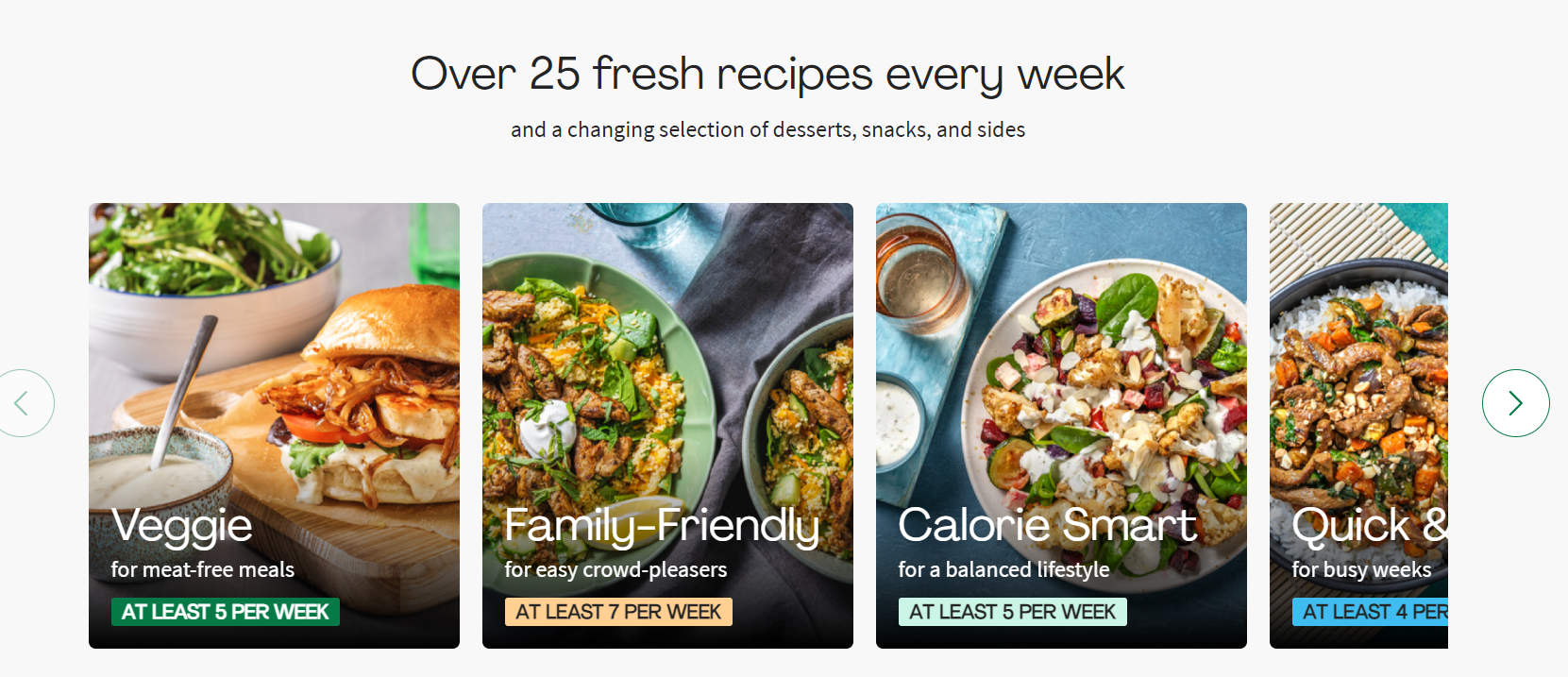The height and width of the screenshot is (677, 1568).
Task: Click the 'Calorie Smart' title text
Action: 1048,527
